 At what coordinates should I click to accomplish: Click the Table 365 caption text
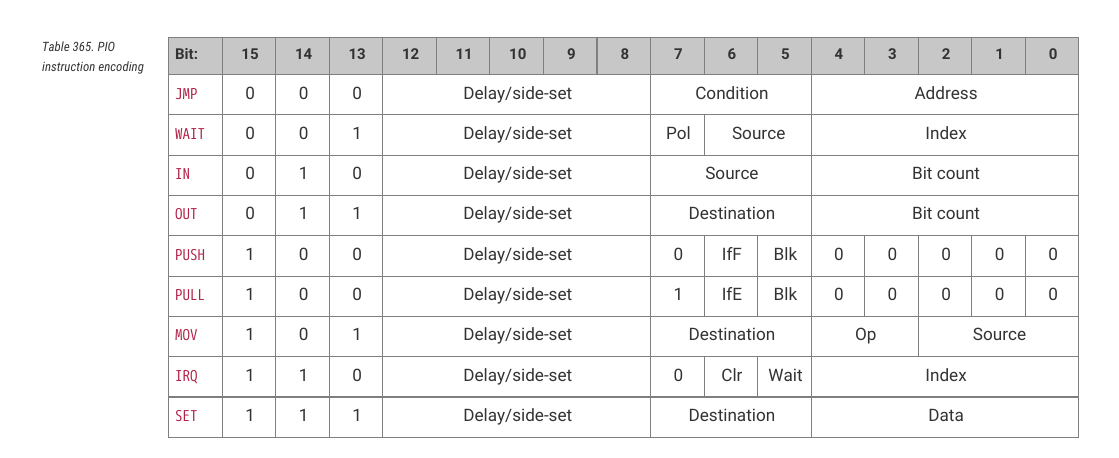coord(93,57)
